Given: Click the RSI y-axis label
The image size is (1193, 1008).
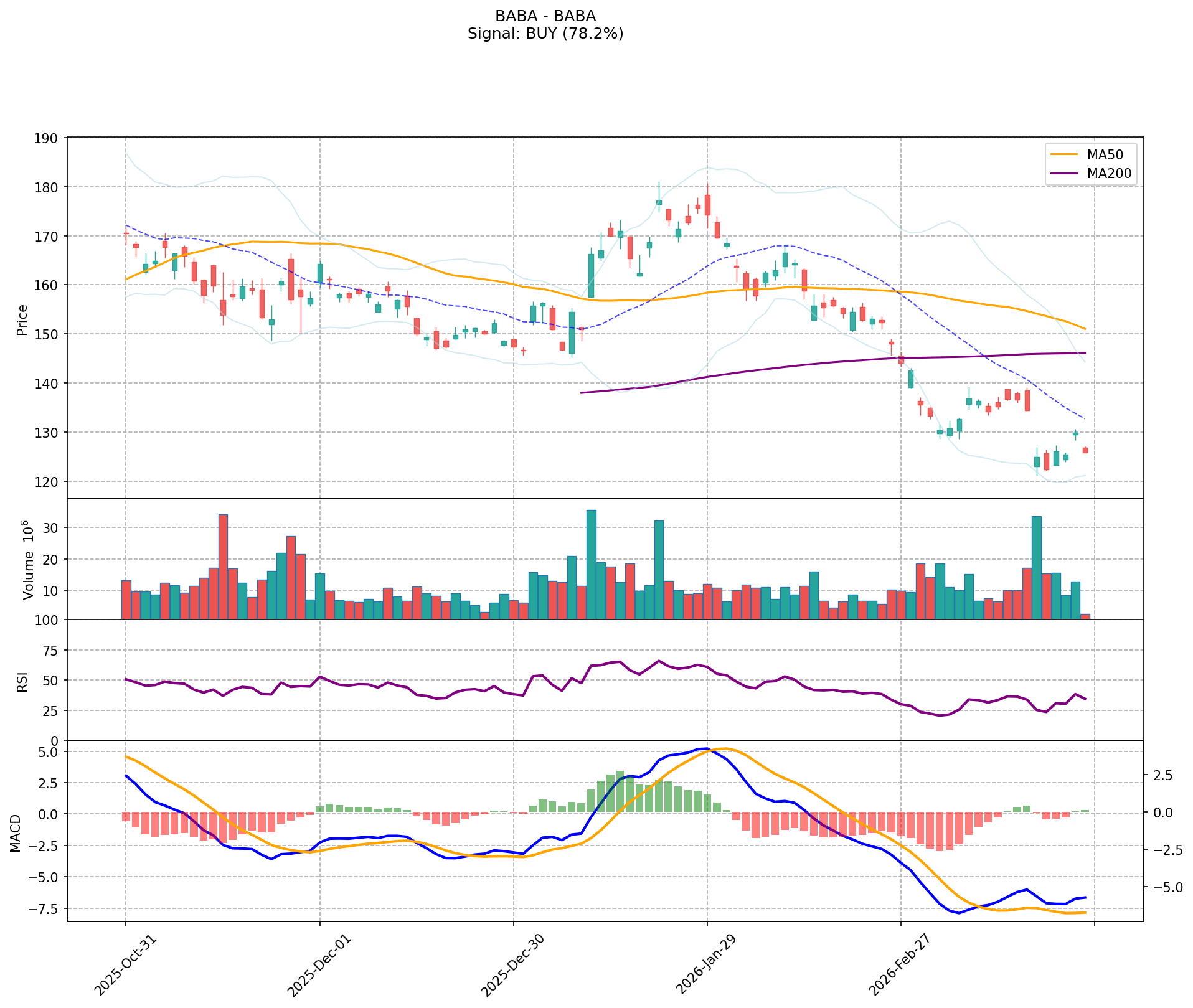Looking at the screenshot, I should click(22, 681).
